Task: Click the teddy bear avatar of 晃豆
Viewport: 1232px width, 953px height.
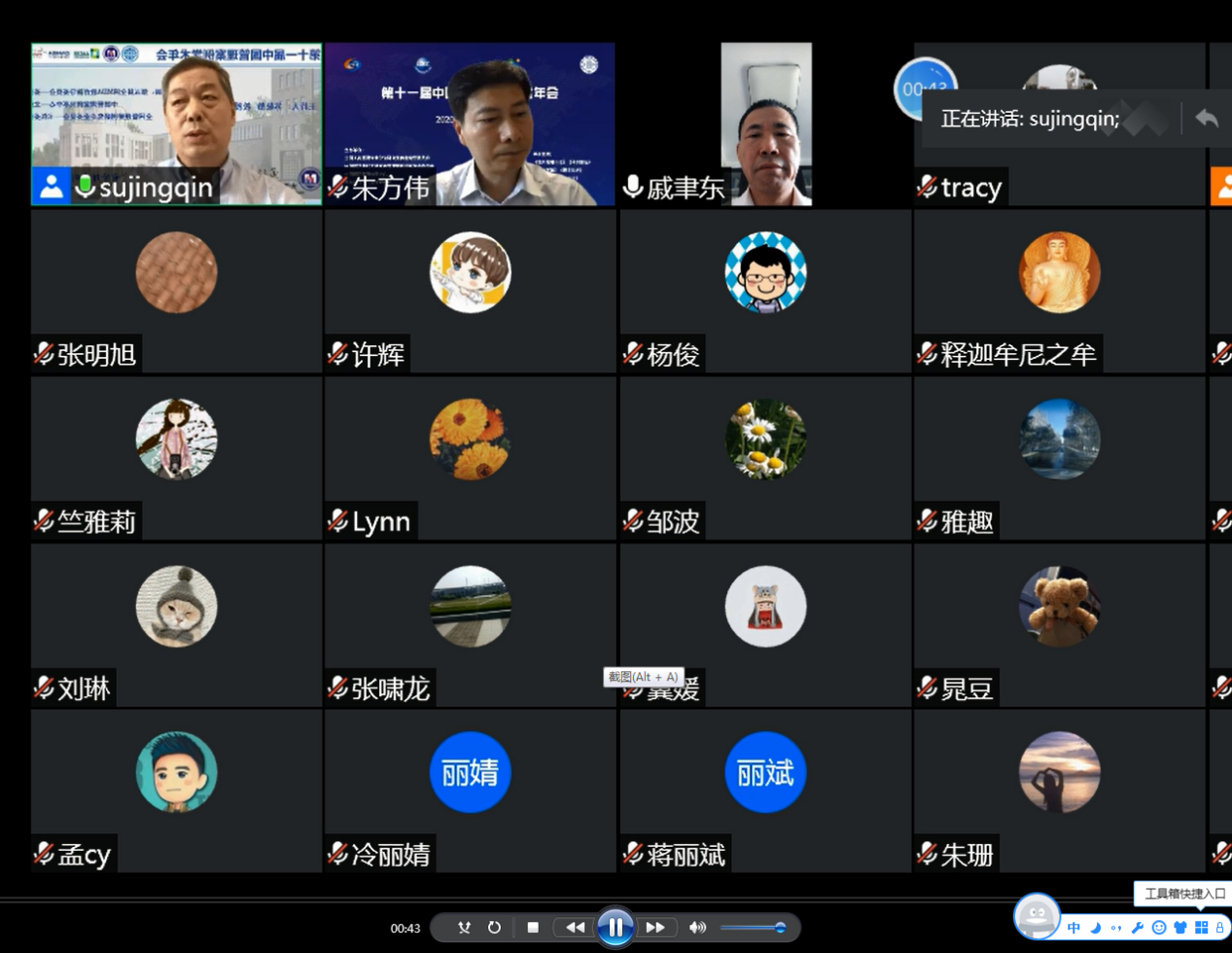Action: click(1059, 606)
